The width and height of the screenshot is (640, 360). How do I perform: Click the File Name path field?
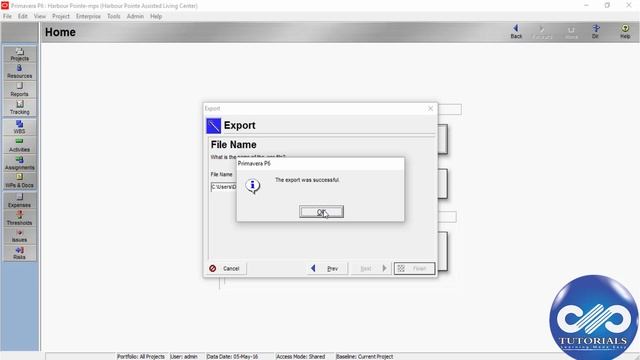tap(224, 187)
